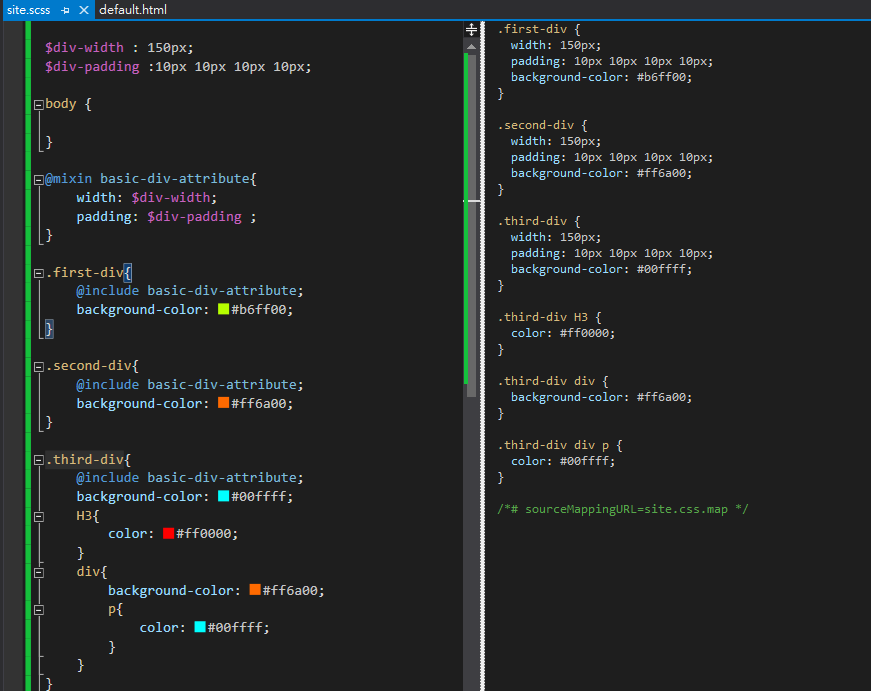Screen dimensions: 871x691
Task: Collapse the nested div block
Action: point(39,573)
